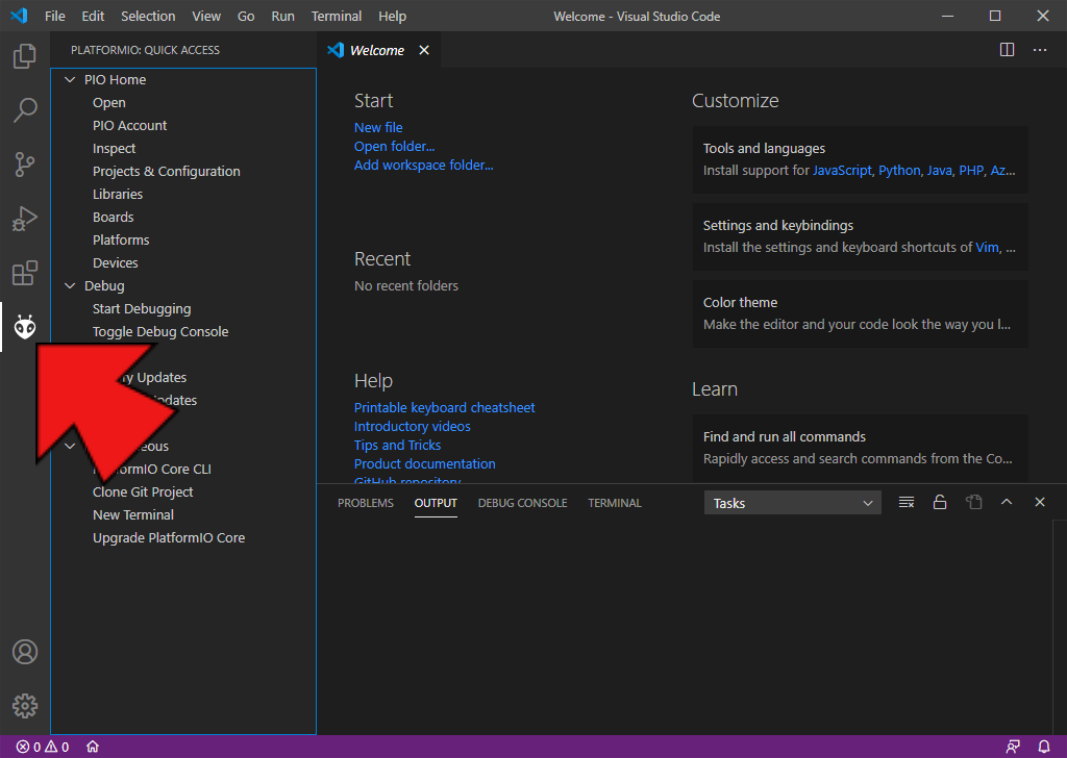Open the Tasks output channel dropdown
1067x758 pixels.
click(792, 503)
